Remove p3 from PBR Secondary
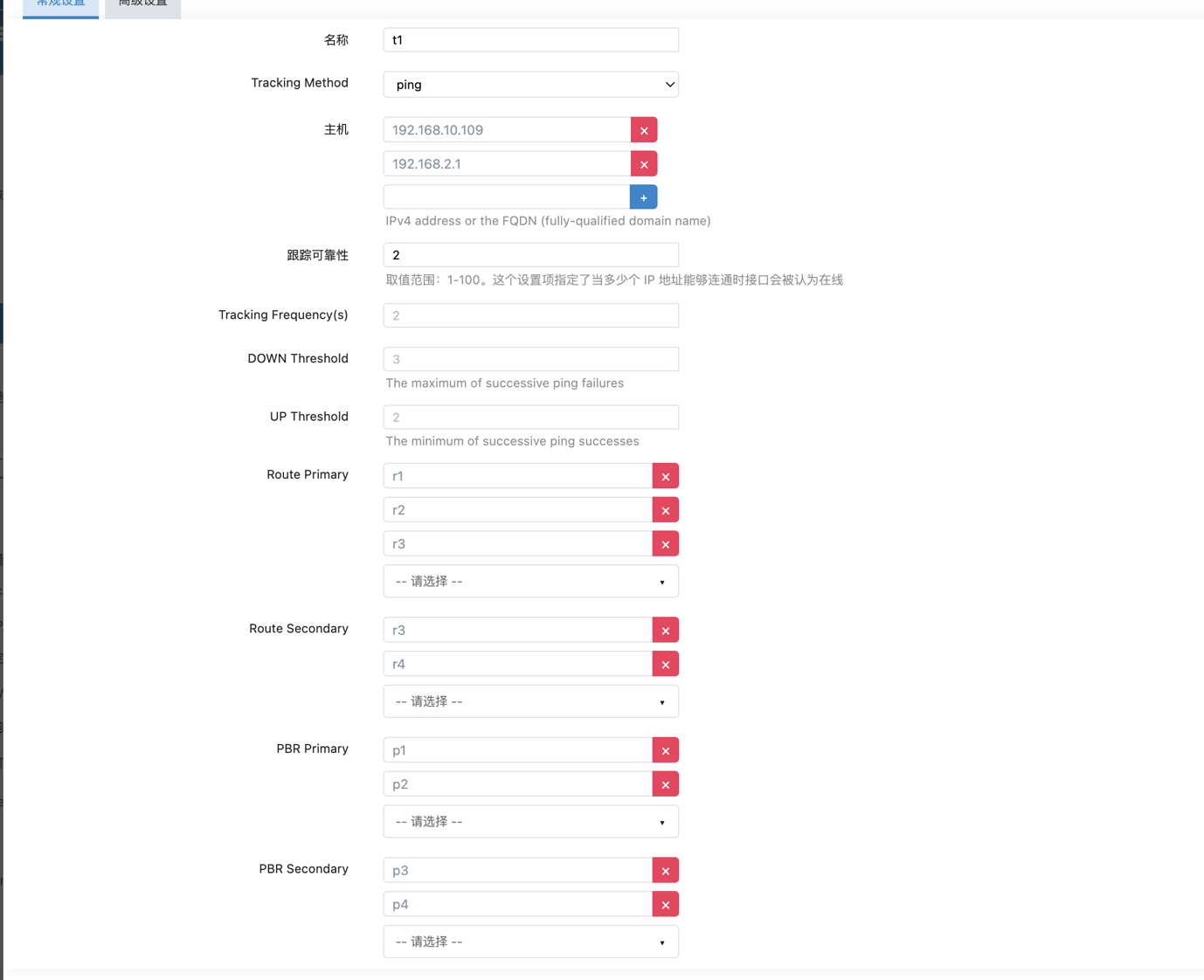Viewport: 1204px width, 980px height. (665, 871)
